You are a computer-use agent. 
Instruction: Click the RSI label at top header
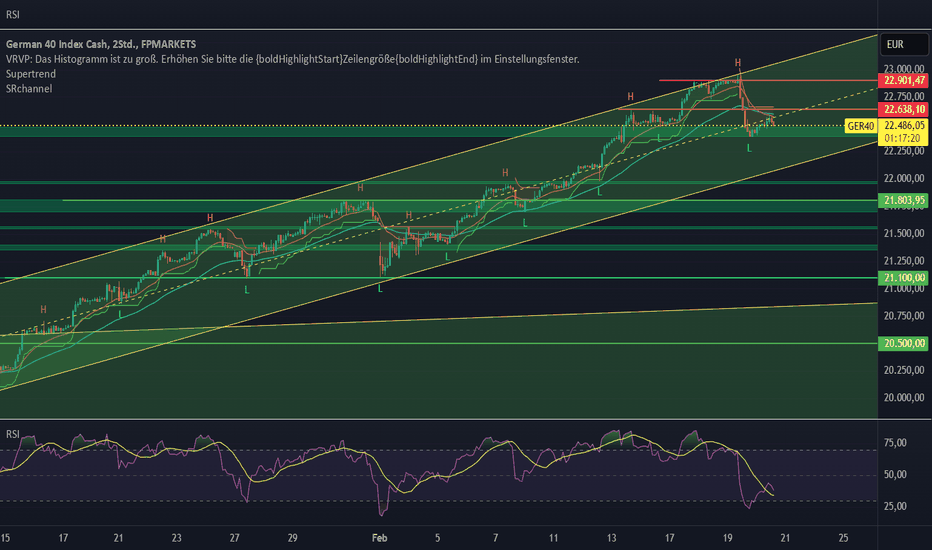tap(12, 14)
